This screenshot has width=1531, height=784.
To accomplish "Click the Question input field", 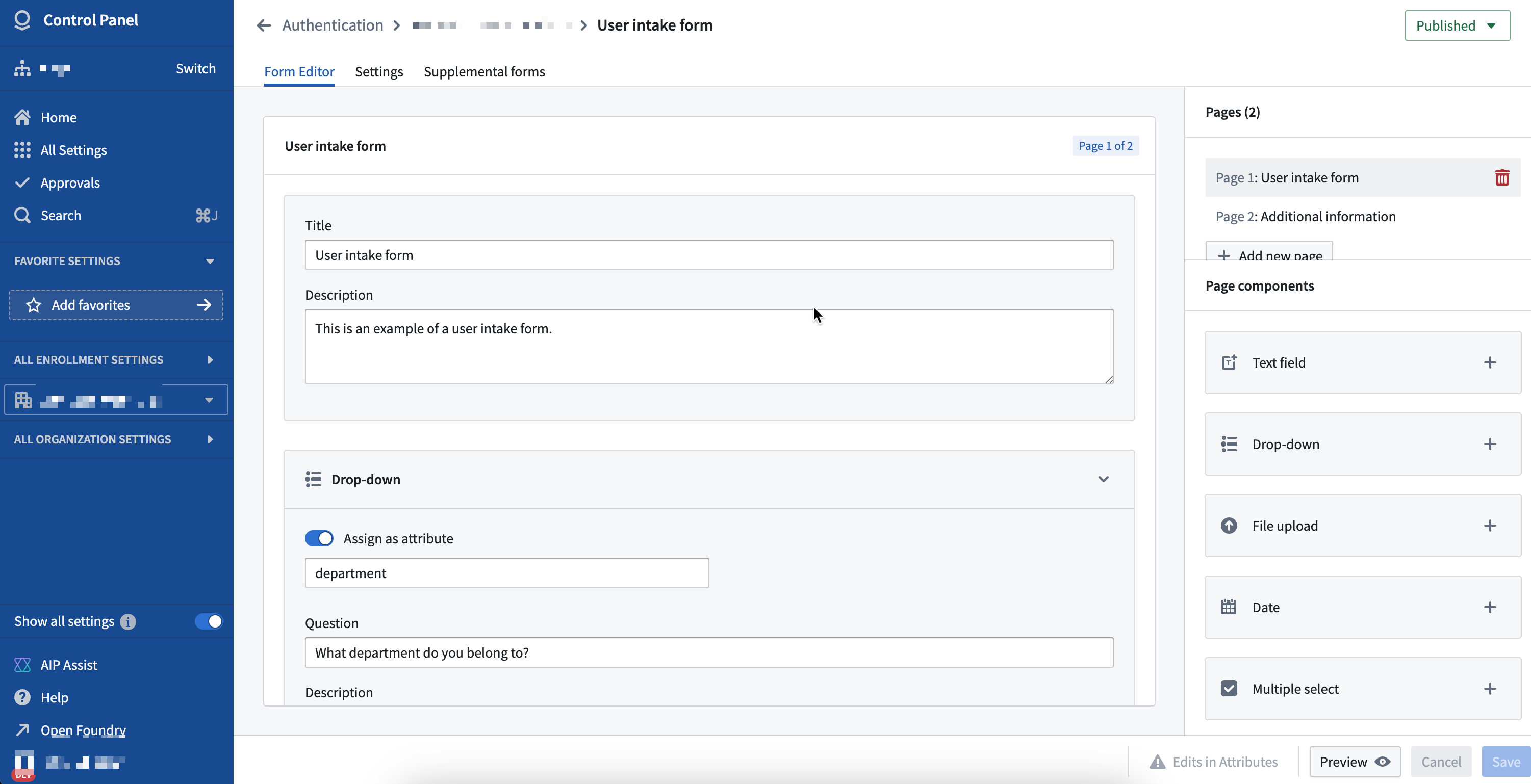I will click(709, 652).
